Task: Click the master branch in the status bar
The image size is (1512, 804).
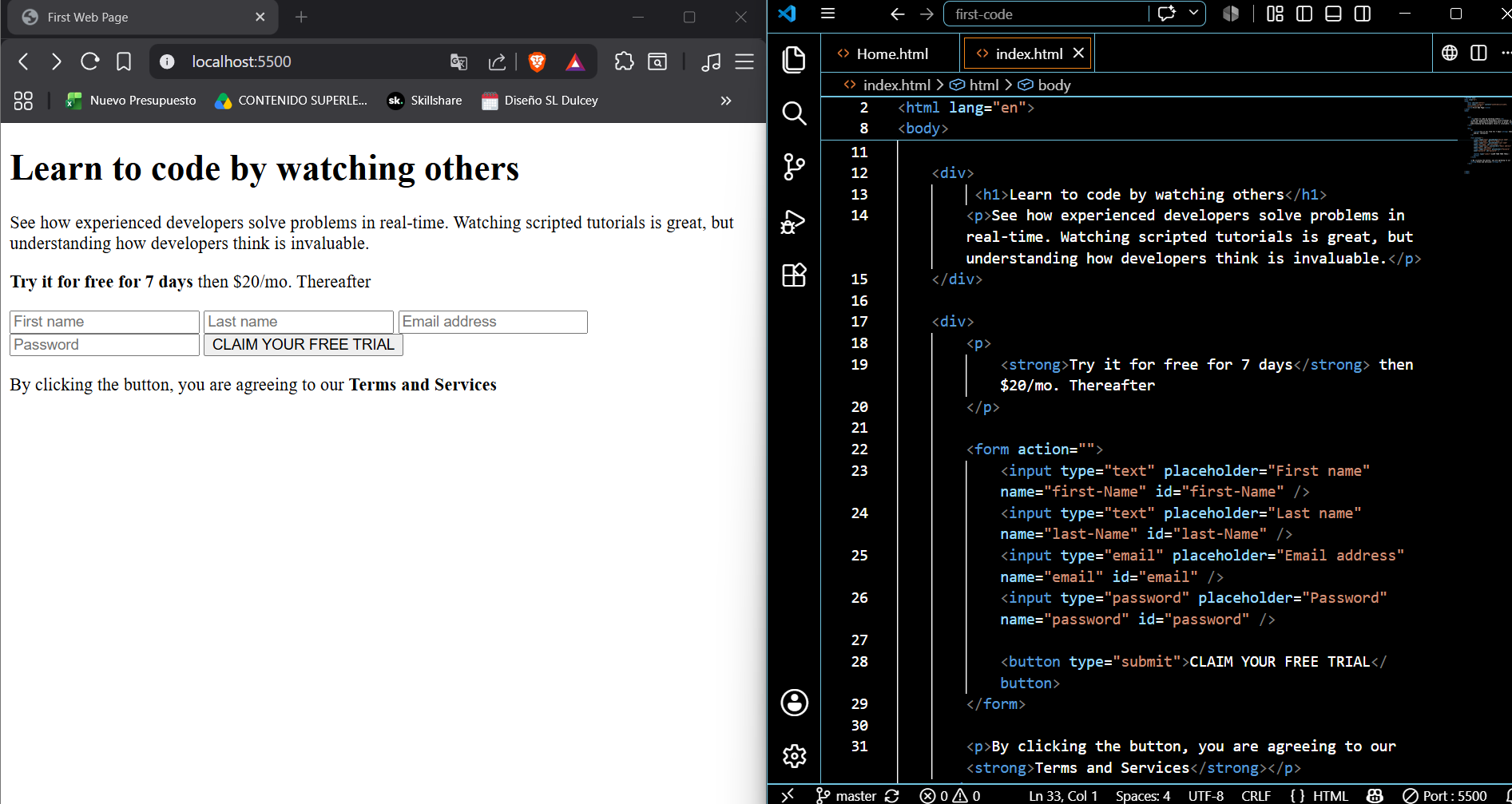Action: [846, 795]
